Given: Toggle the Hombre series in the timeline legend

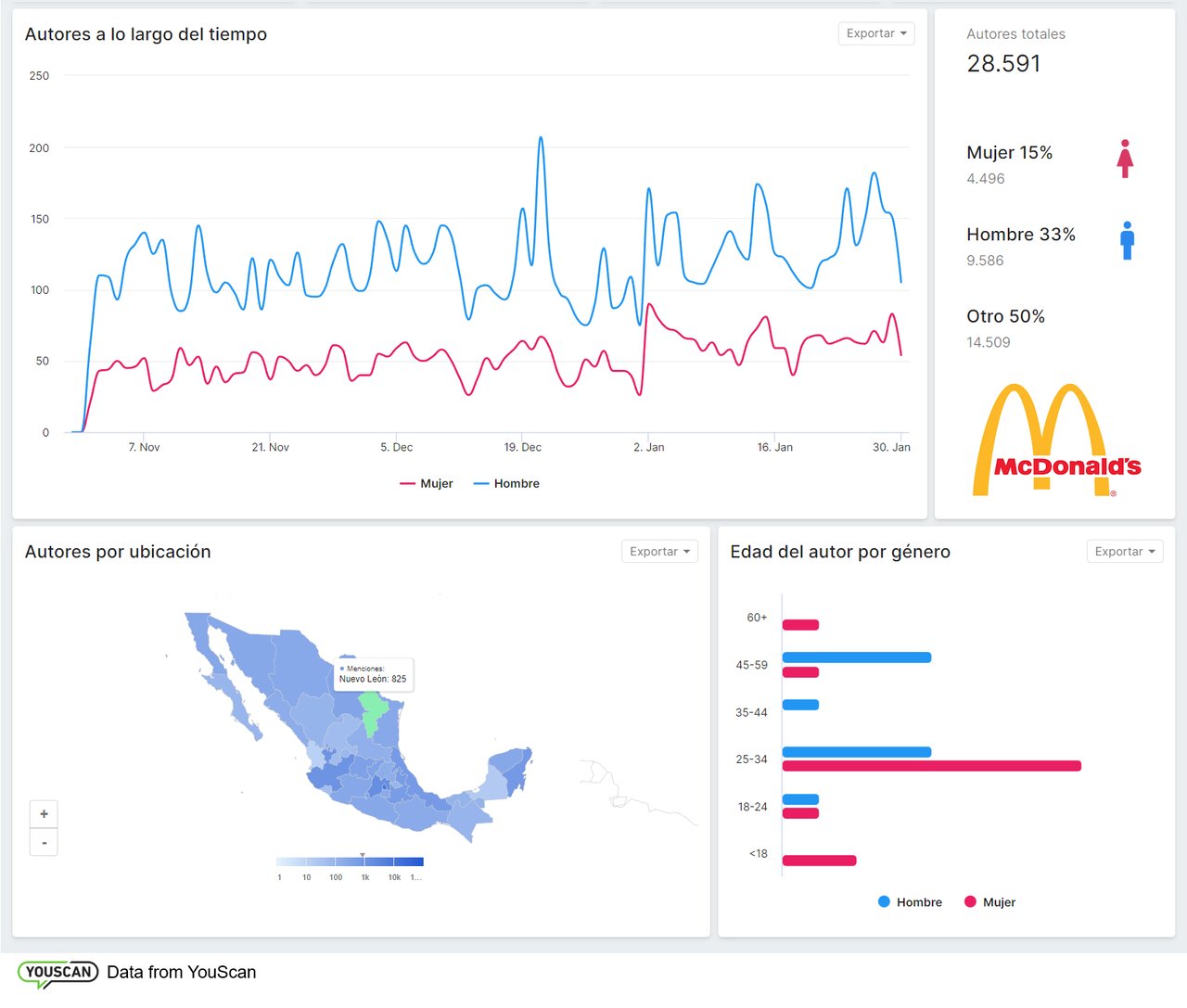Looking at the screenshot, I should pyautogui.click(x=506, y=483).
